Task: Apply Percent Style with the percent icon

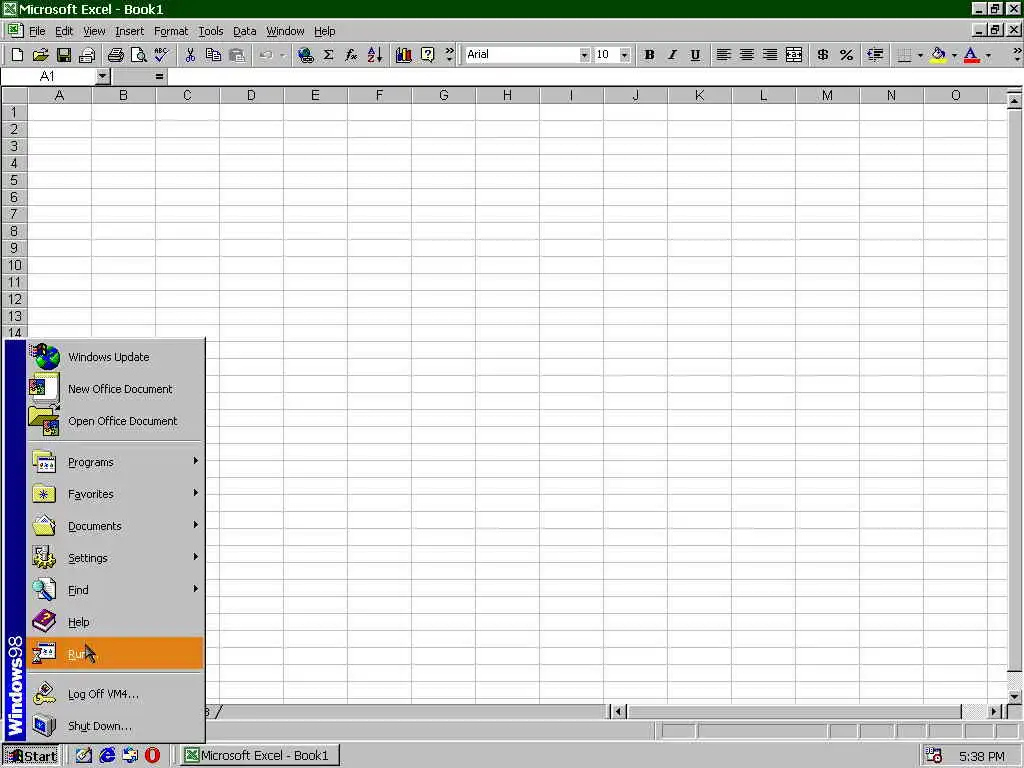Action: click(x=846, y=55)
